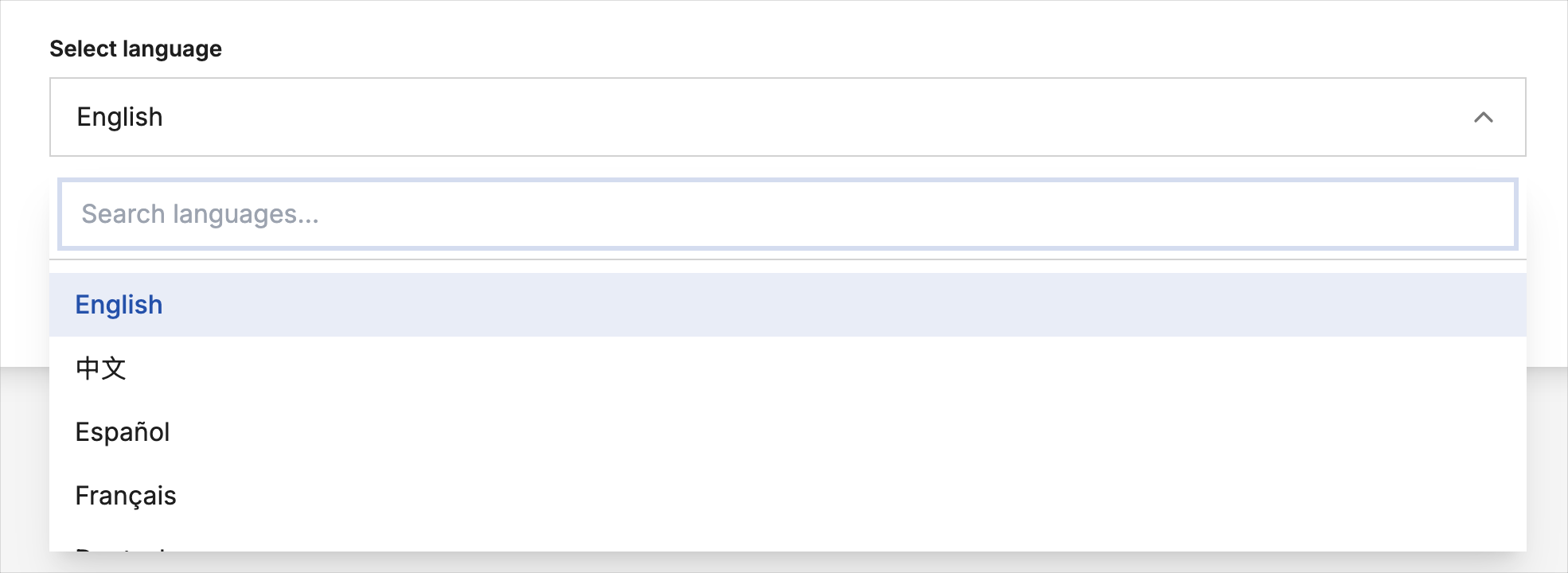Click the Select language label
The width and height of the screenshot is (1568, 573).
[136, 49]
